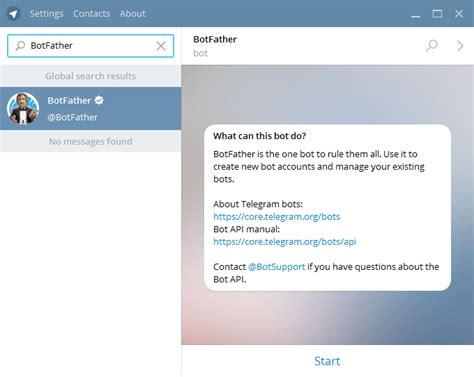The height and width of the screenshot is (377, 474).
Task: Open the @BotSupport mention link
Action: pos(276,267)
